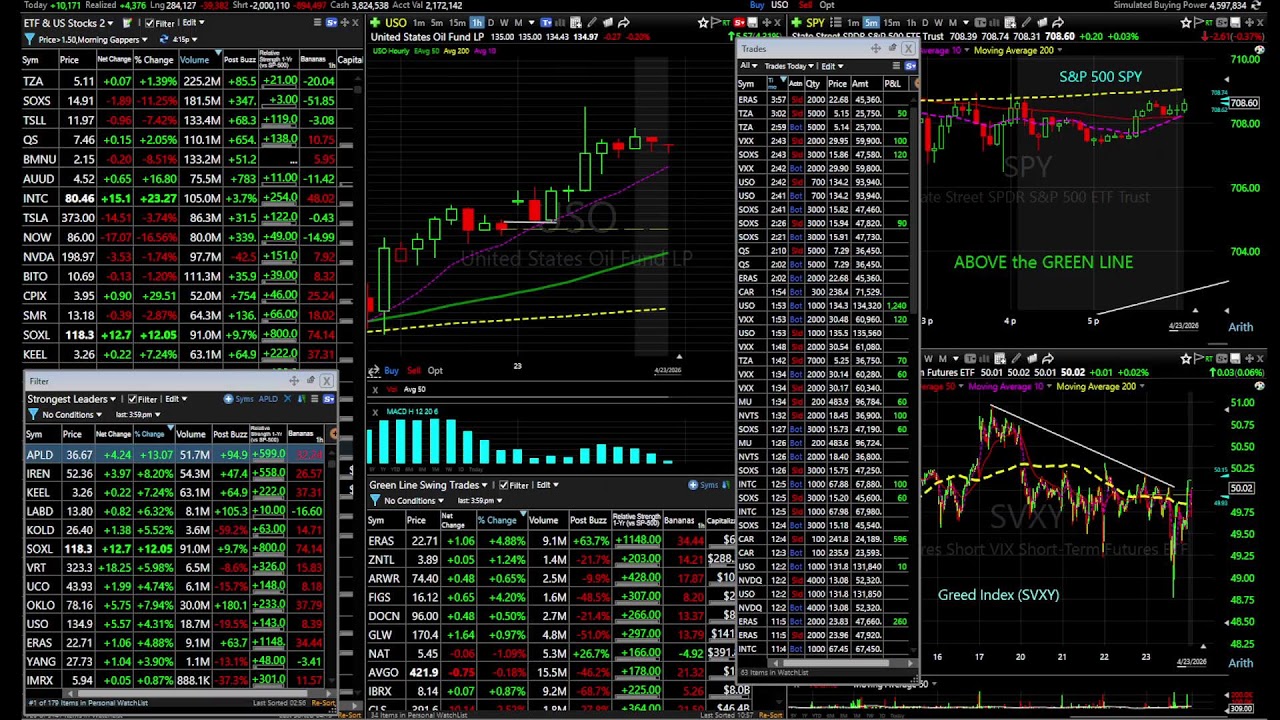Select the D timeframe on SPY chart
The image size is (1280, 720).
(x=925, y=23)
